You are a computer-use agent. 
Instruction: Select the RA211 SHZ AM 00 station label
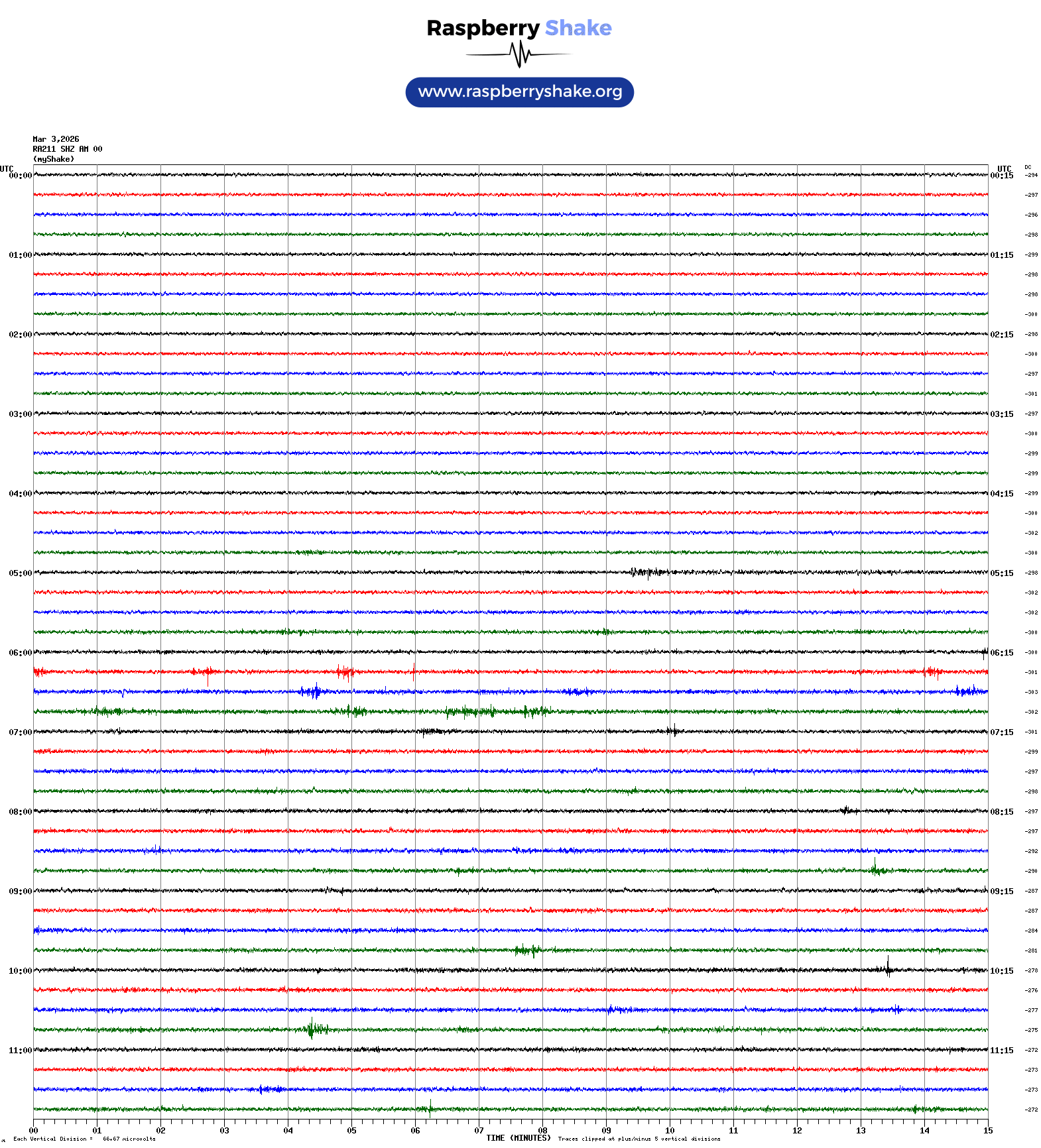(x=68, y=149)
